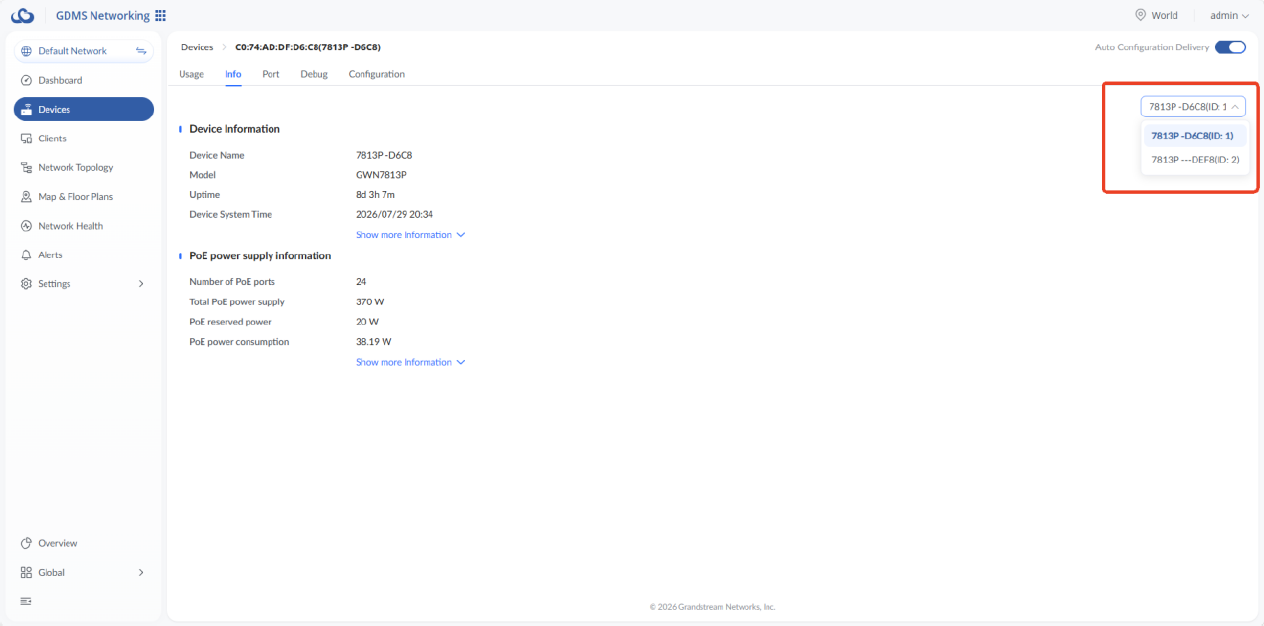
Task: Click the Devices sidebar icon
Action: coord(27,109)
